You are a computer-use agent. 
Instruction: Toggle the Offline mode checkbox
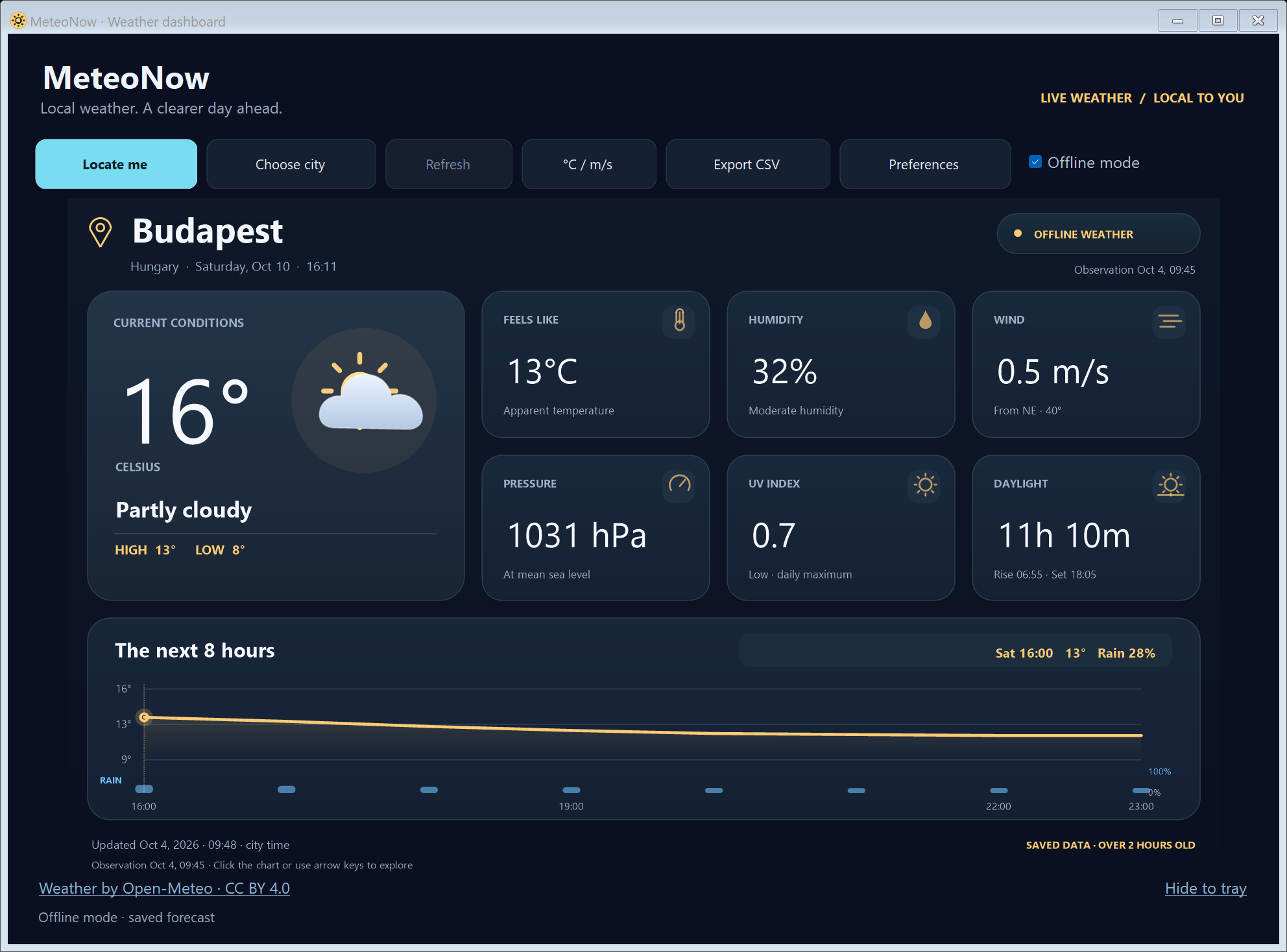click(1035, 162)
